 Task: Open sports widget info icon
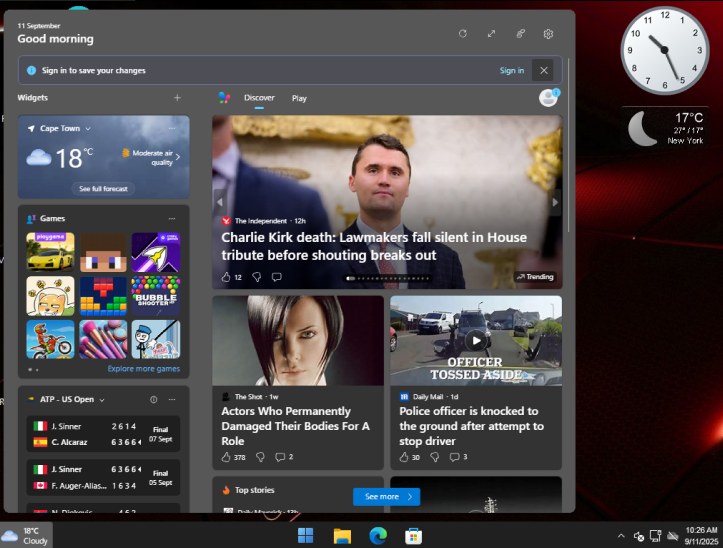(154, 399)
